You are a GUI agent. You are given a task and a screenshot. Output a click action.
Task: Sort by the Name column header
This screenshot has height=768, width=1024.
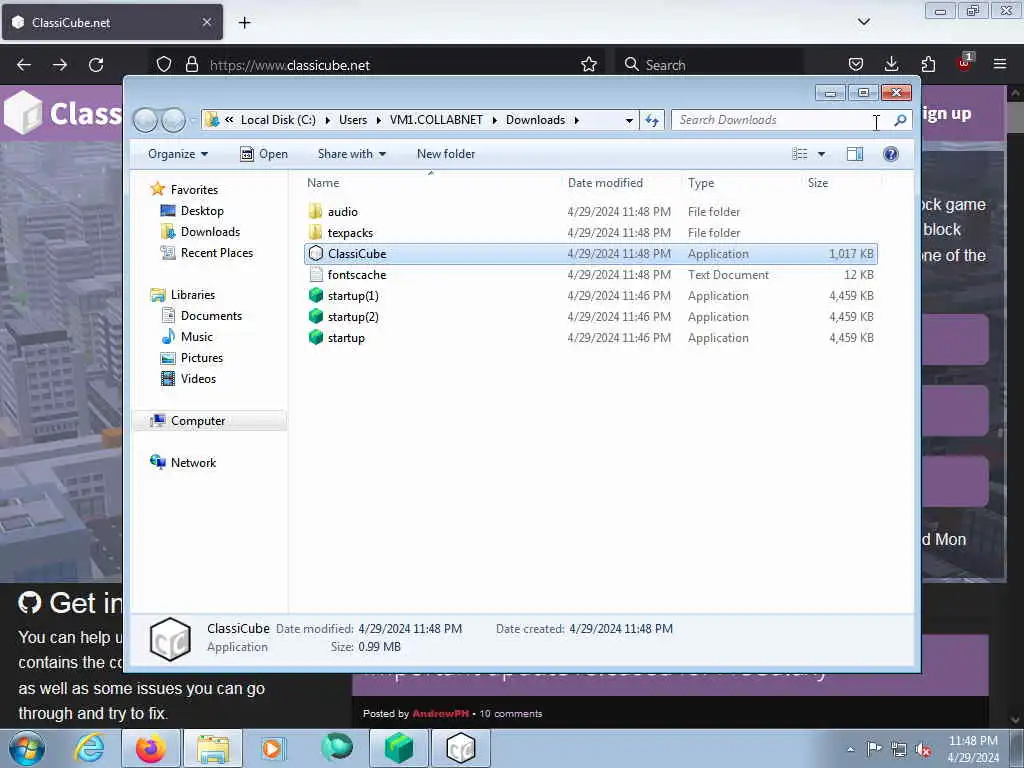tap(323, 183)
